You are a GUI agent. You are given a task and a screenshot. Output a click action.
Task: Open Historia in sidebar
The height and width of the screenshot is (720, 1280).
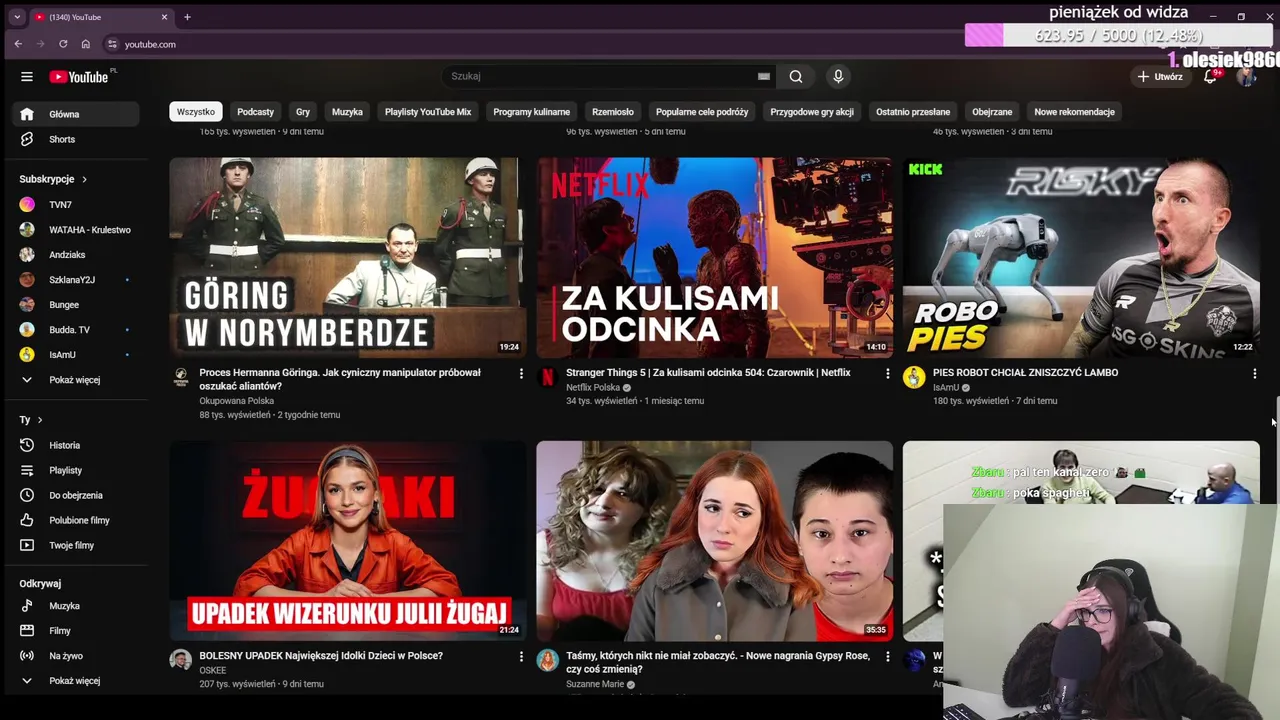click(x=75, y=445)
